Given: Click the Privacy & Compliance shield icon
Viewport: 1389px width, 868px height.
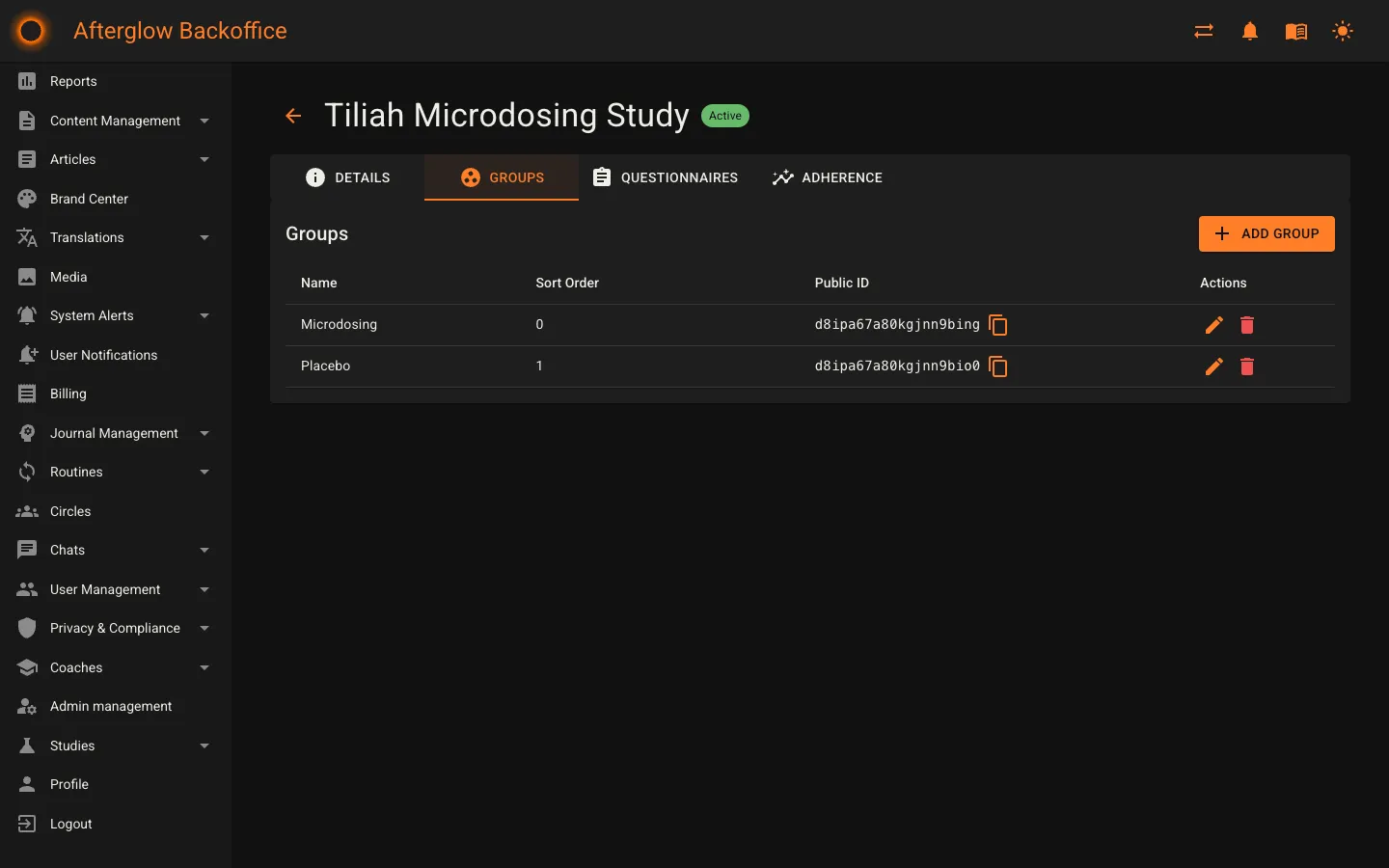Looking at the screenshot, I should pos(27,628).
